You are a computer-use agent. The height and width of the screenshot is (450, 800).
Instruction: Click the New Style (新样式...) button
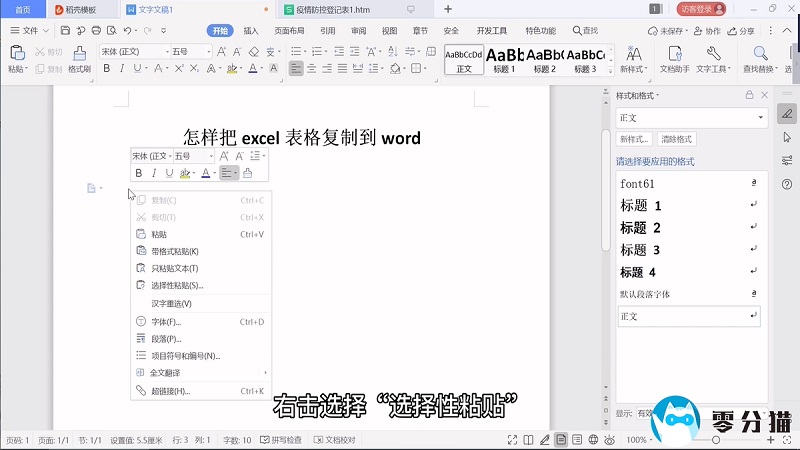tap(635, 139)
